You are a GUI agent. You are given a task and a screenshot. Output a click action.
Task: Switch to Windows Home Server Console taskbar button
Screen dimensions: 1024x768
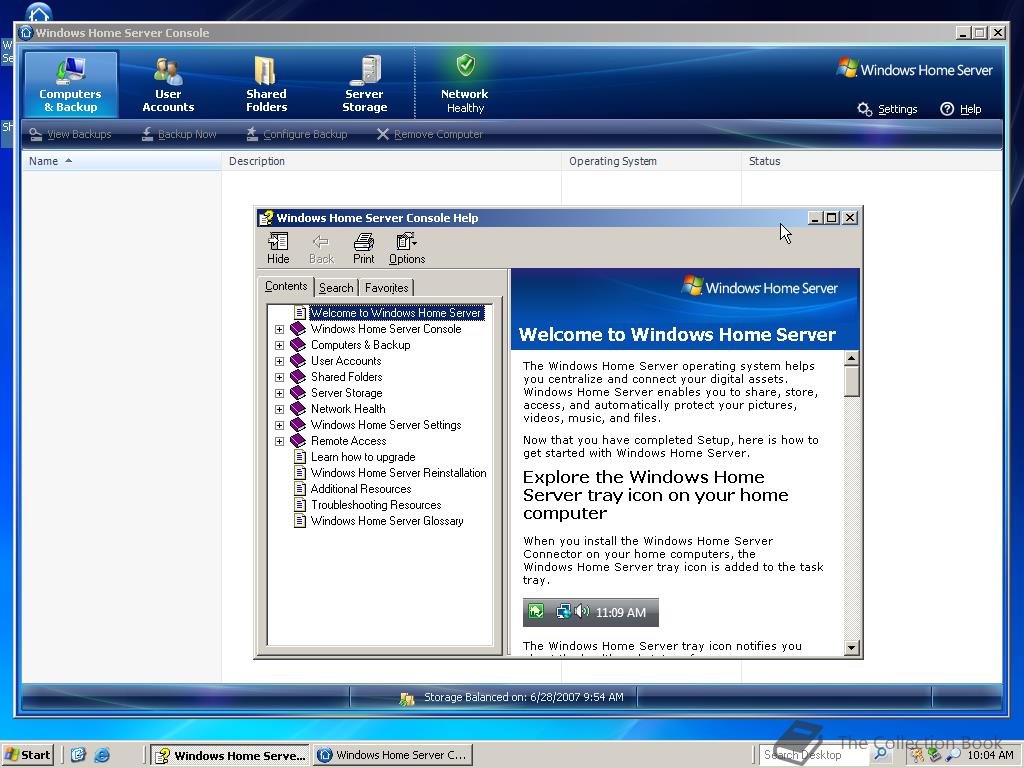point(392,756)
